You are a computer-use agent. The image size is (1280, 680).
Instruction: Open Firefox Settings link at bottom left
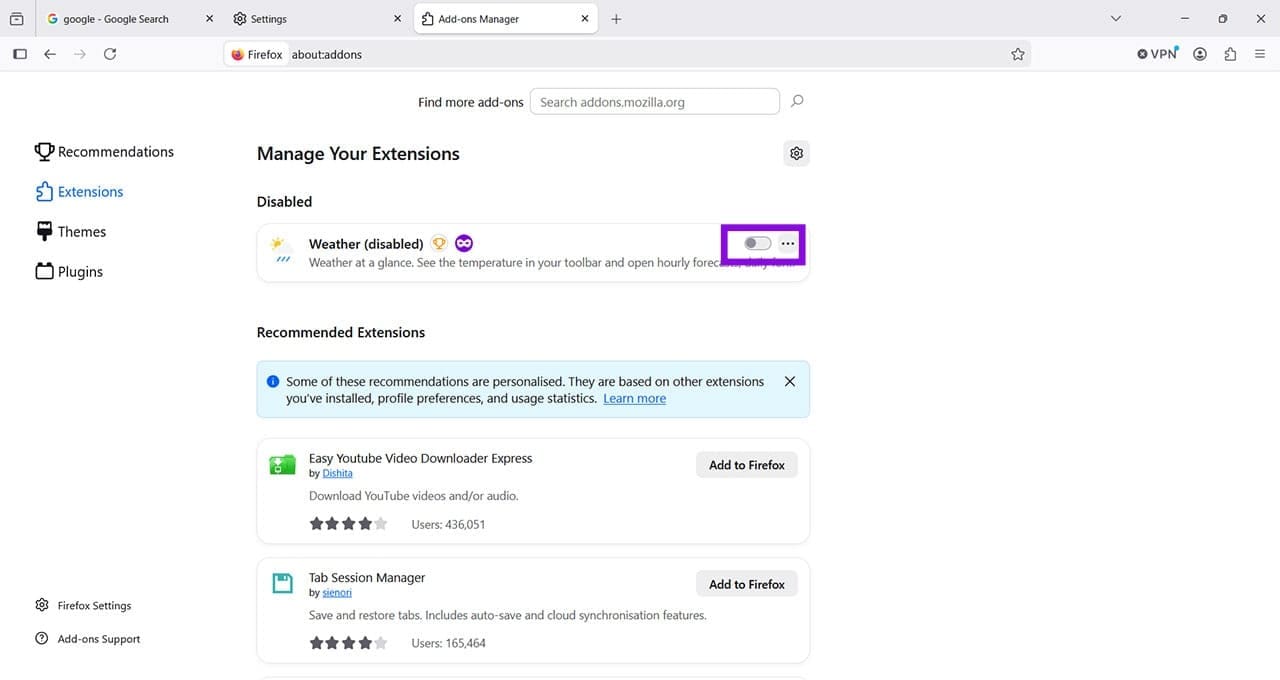[83, 606]
